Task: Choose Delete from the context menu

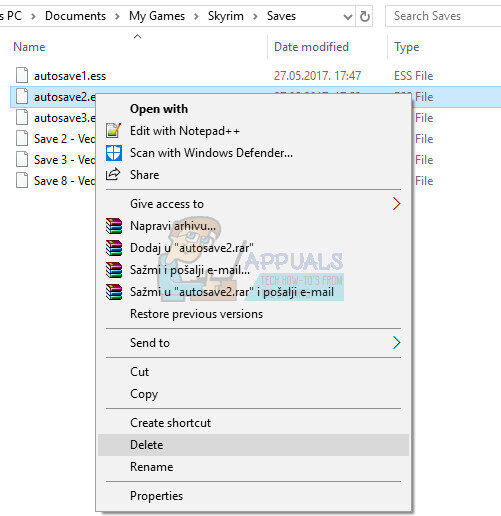Action: [x=253, y=445]
